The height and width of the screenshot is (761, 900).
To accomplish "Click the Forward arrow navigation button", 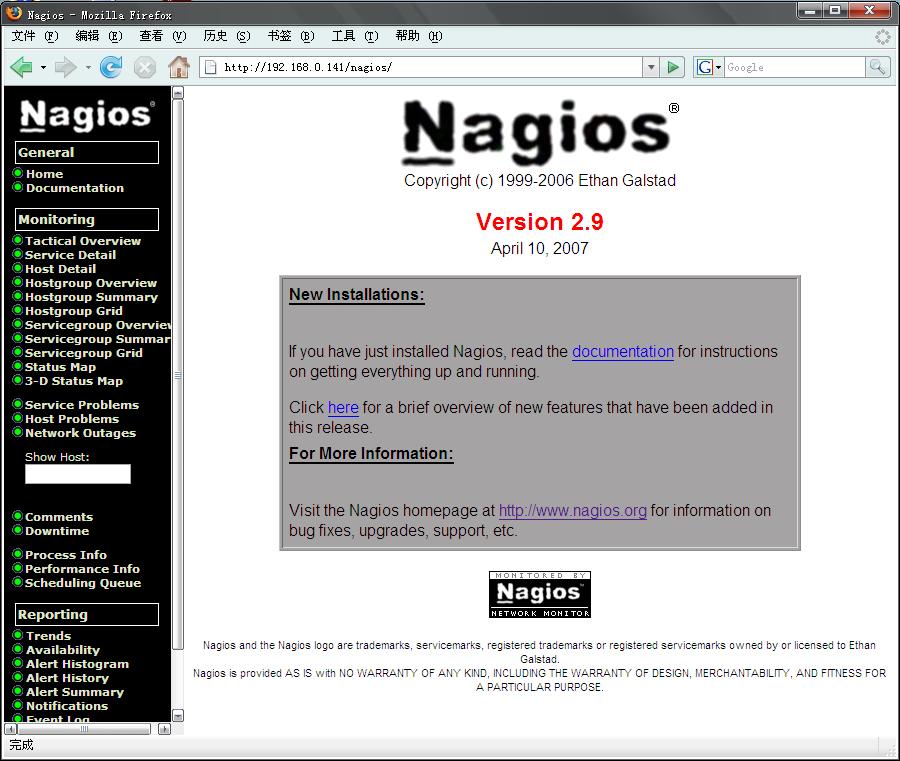I will (x=65, y=67).
